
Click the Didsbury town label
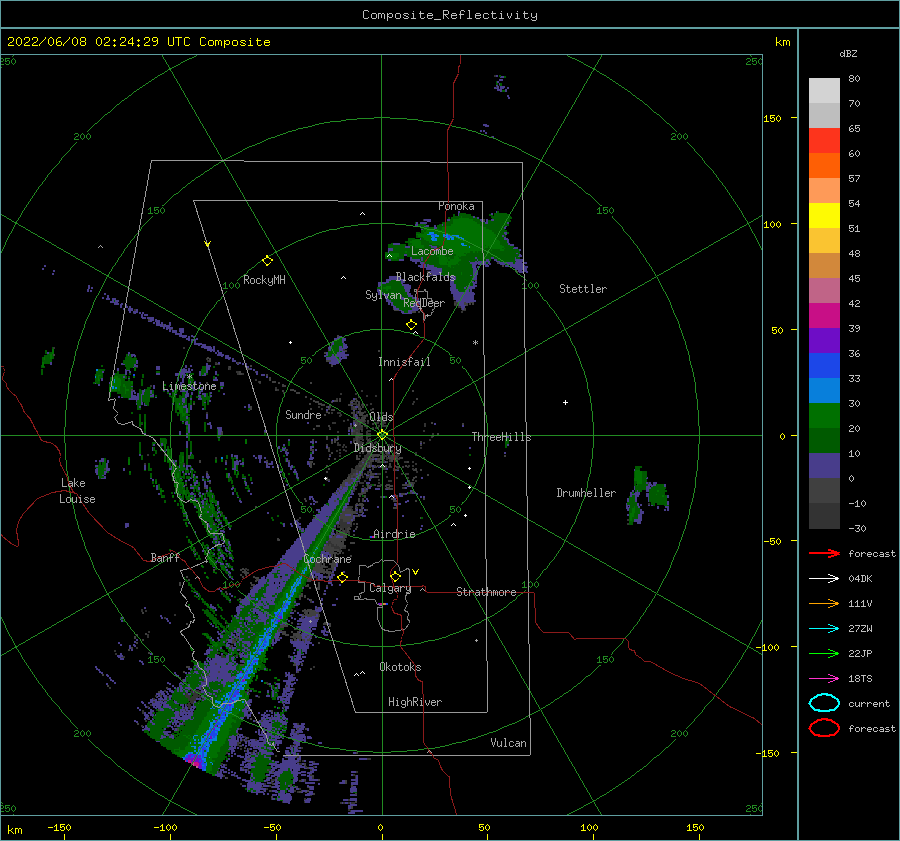tap(378, 448)
